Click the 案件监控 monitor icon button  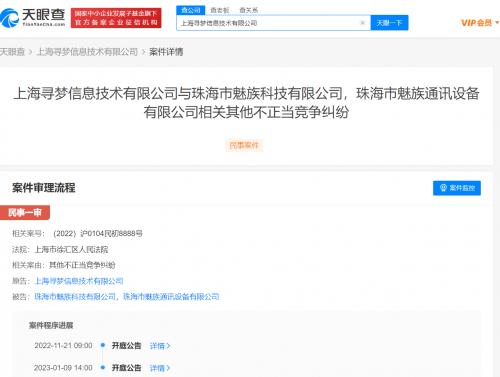pyautogui.click(x=457, y=188)
